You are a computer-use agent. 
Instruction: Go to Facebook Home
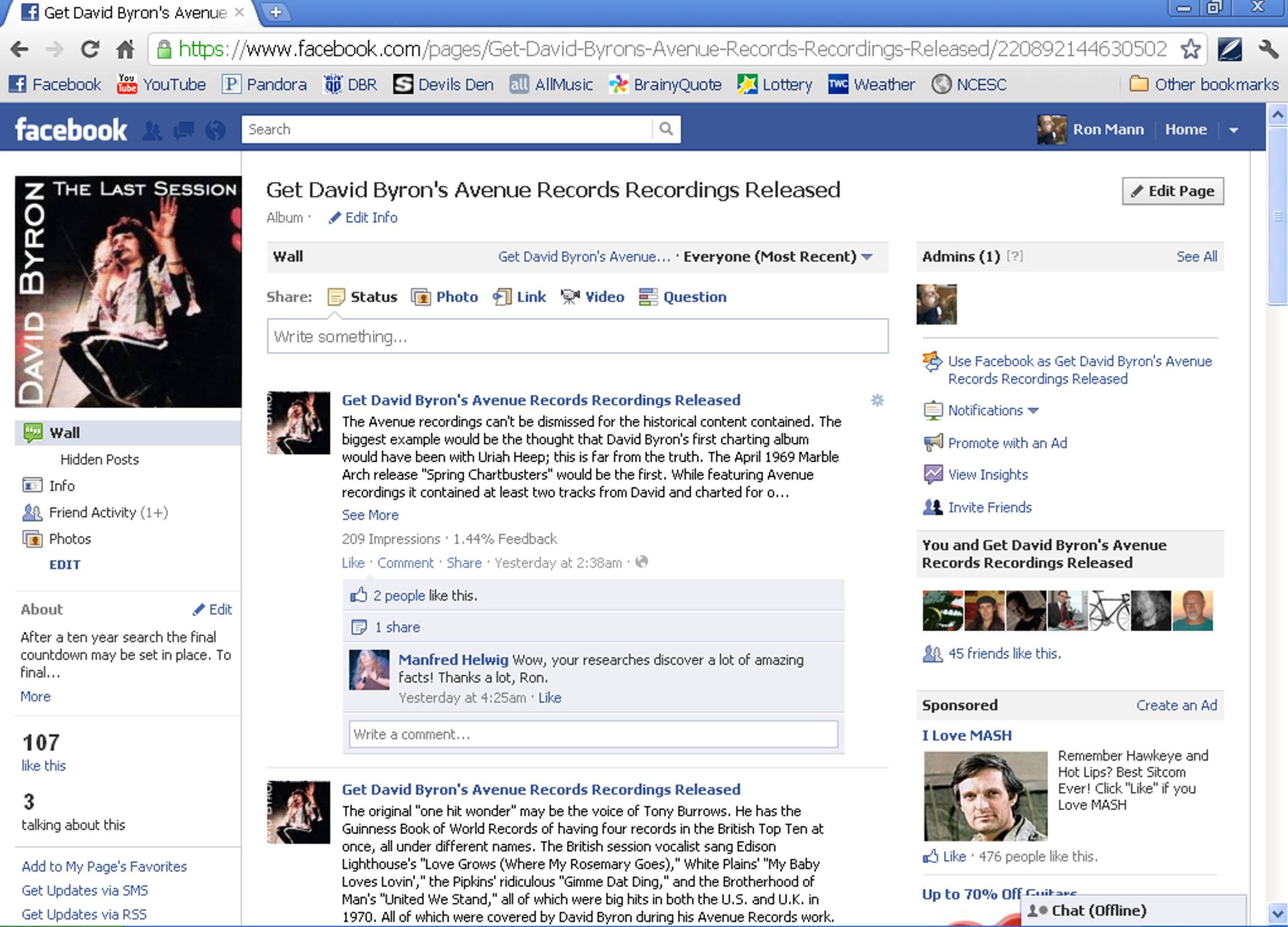tap(1186, 130)
